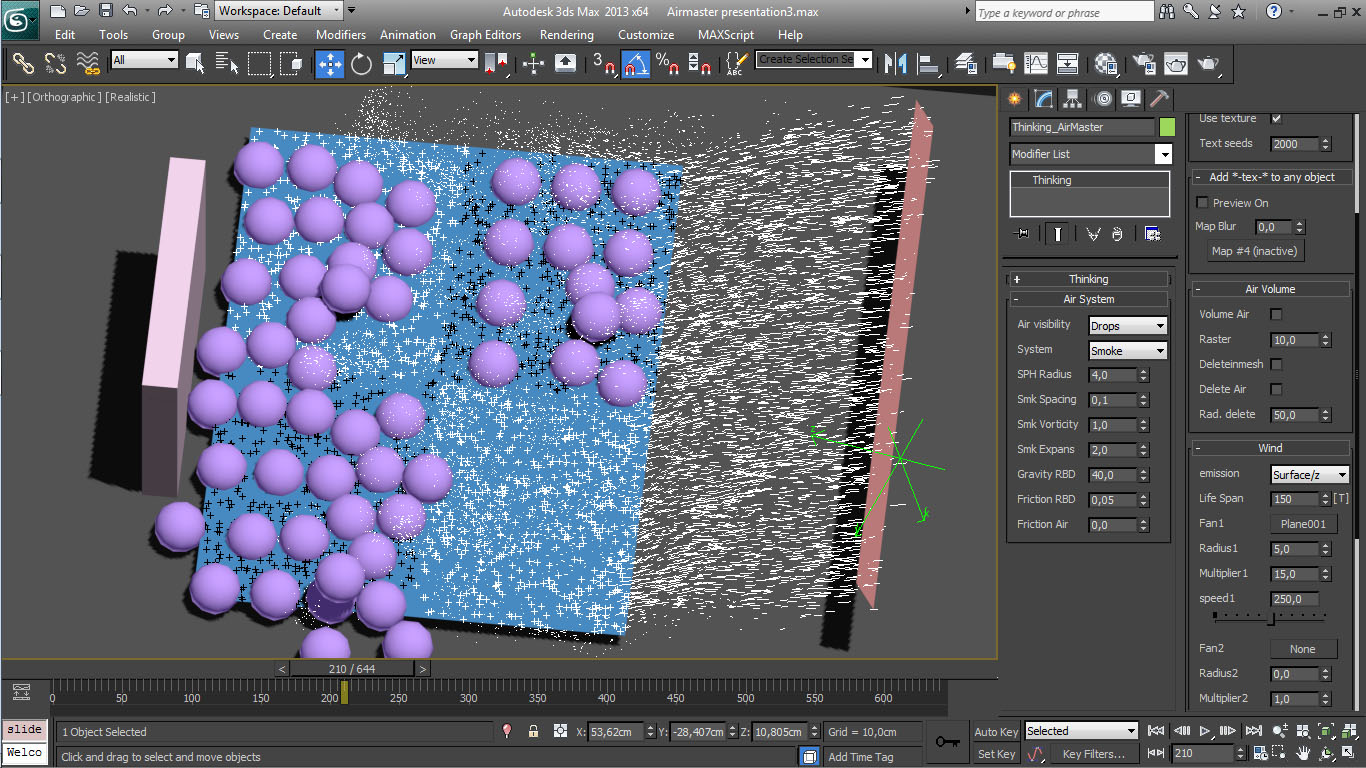Open the Modifiers menu
1366x768 pixels.
pos(341,34)
